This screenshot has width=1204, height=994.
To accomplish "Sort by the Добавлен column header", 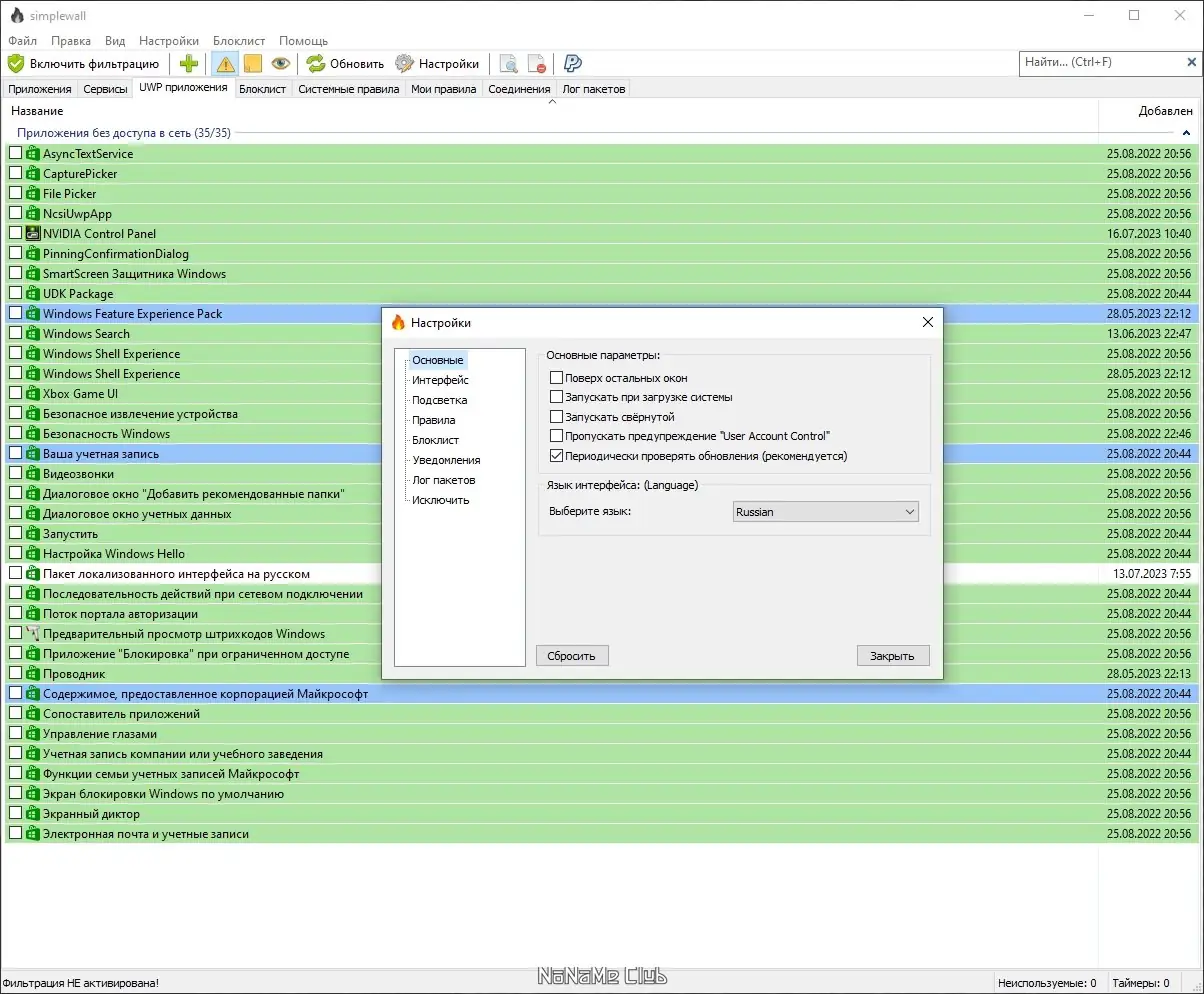I will pos(1150,111).
